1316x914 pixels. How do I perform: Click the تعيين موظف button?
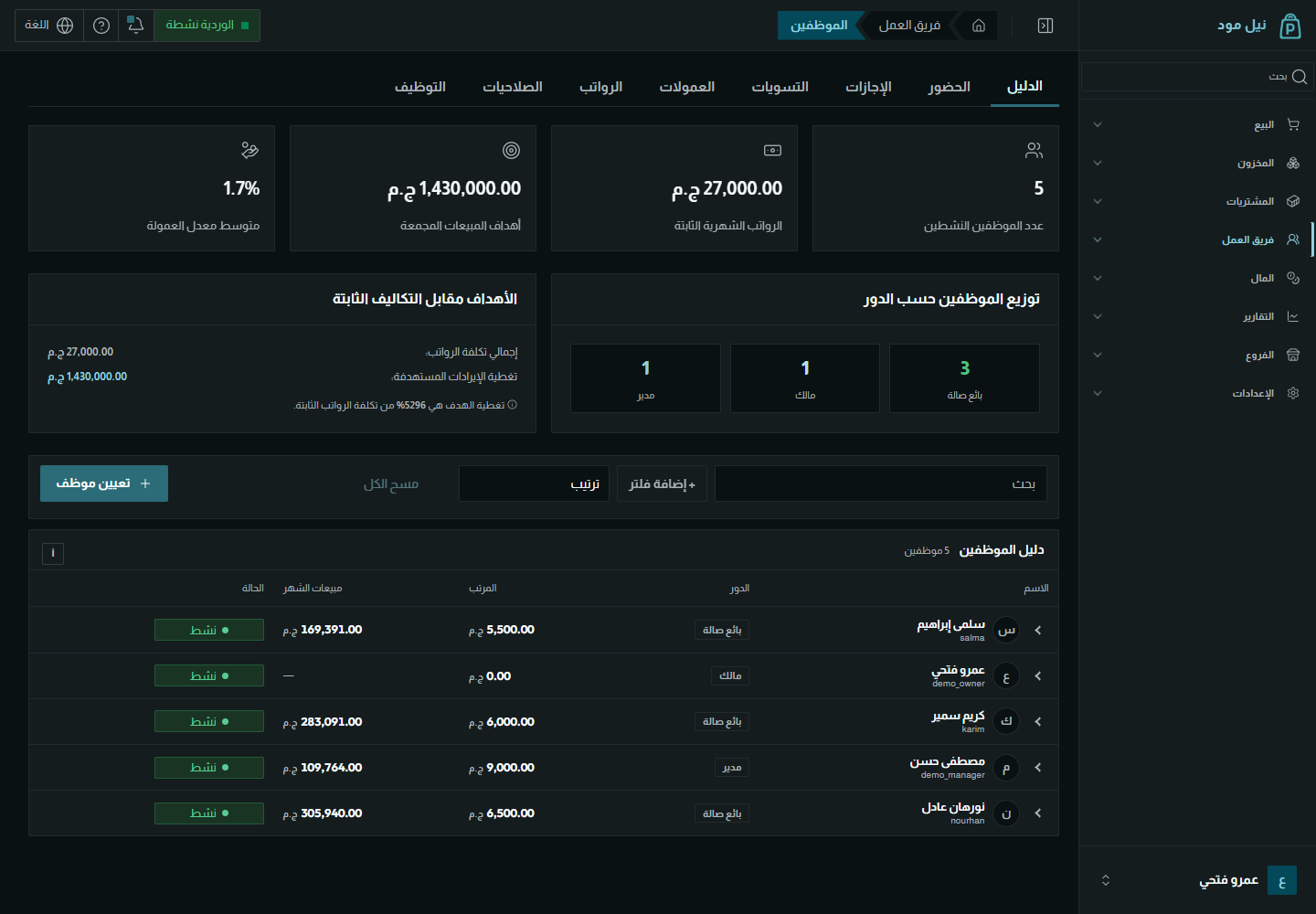coord(104,484)
